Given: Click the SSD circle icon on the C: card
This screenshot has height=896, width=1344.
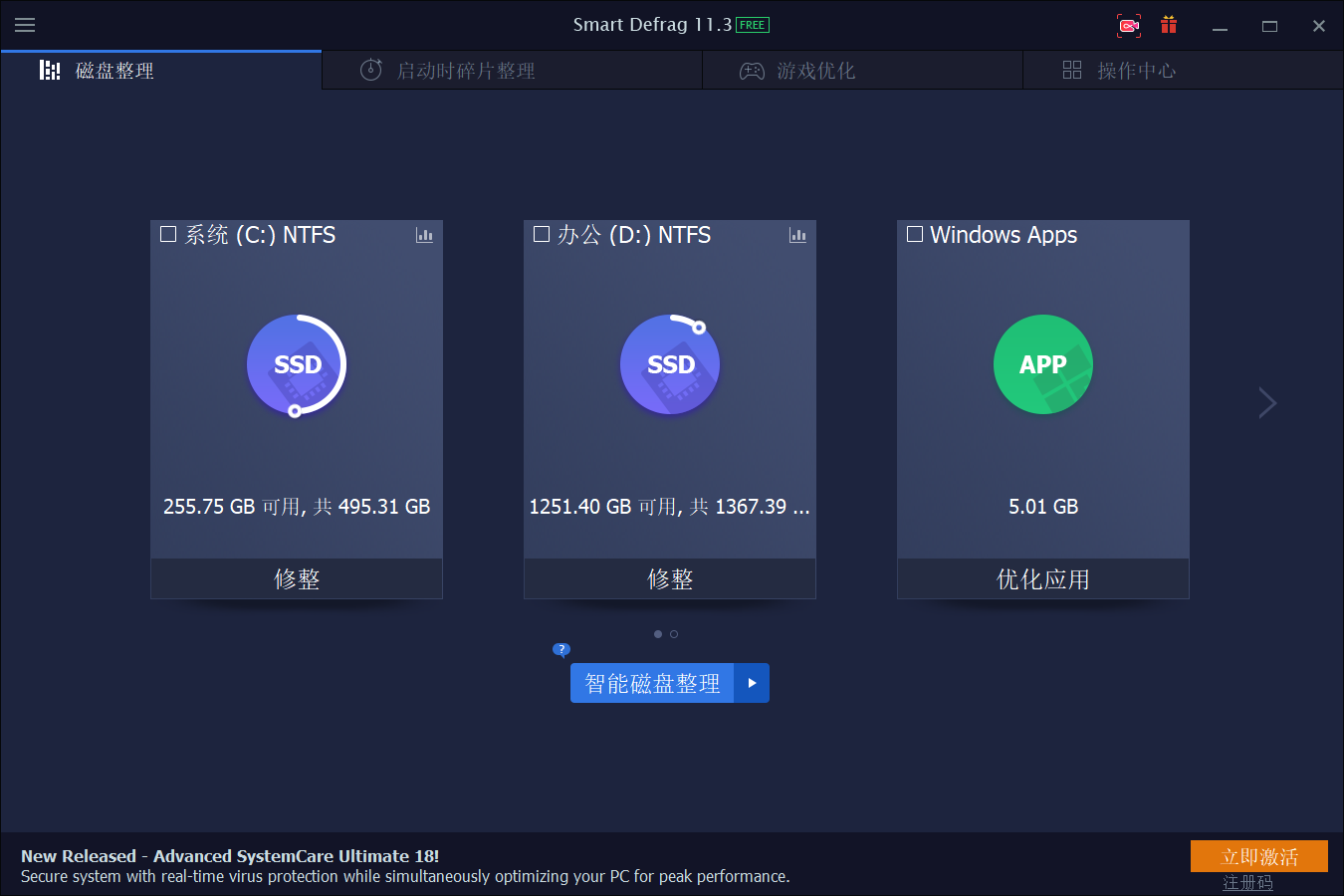Looking at the screenshot, I should click(296, 364).
